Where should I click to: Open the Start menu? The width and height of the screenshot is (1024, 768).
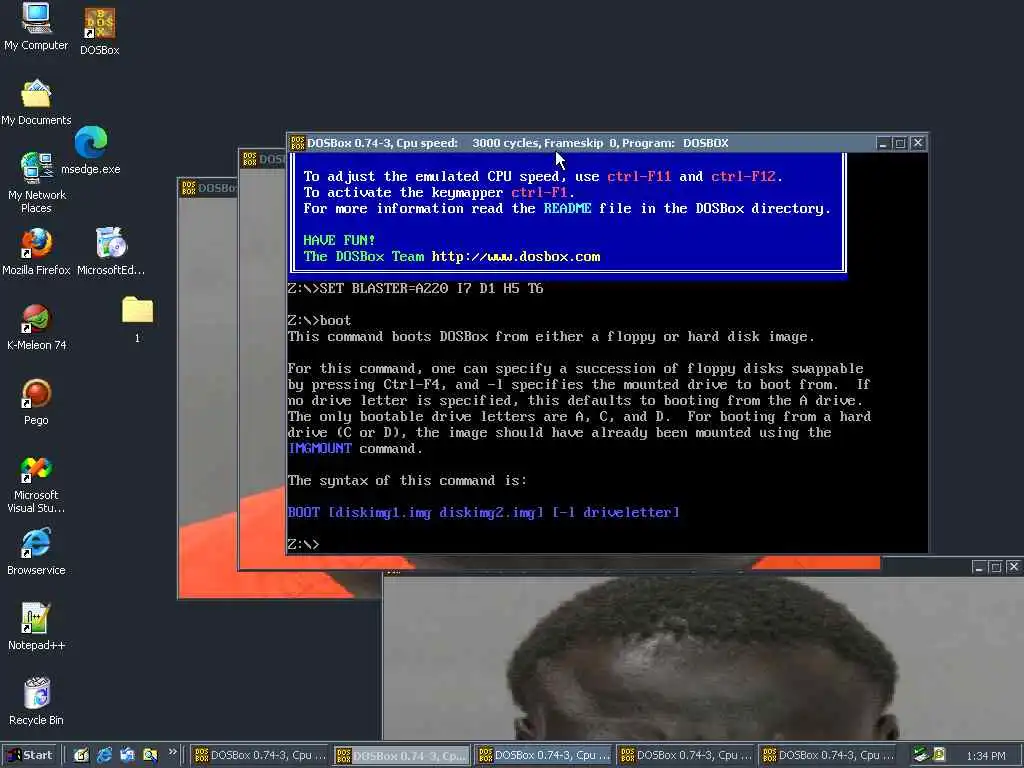pos(31,755)
